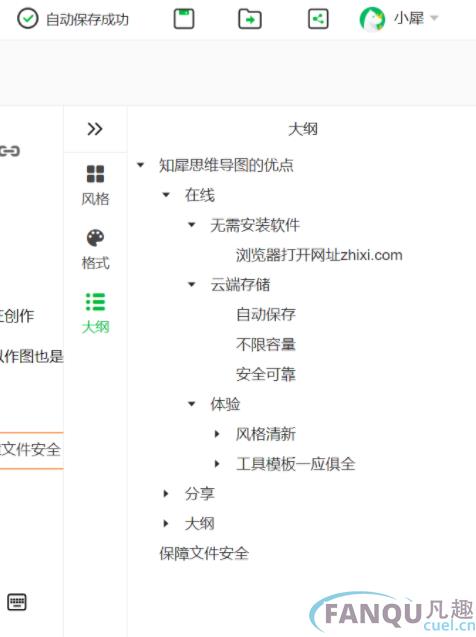Click the 自动保存成功 status indicator
The height and width of the screenshot is (637, 476).
coord(73,19)
